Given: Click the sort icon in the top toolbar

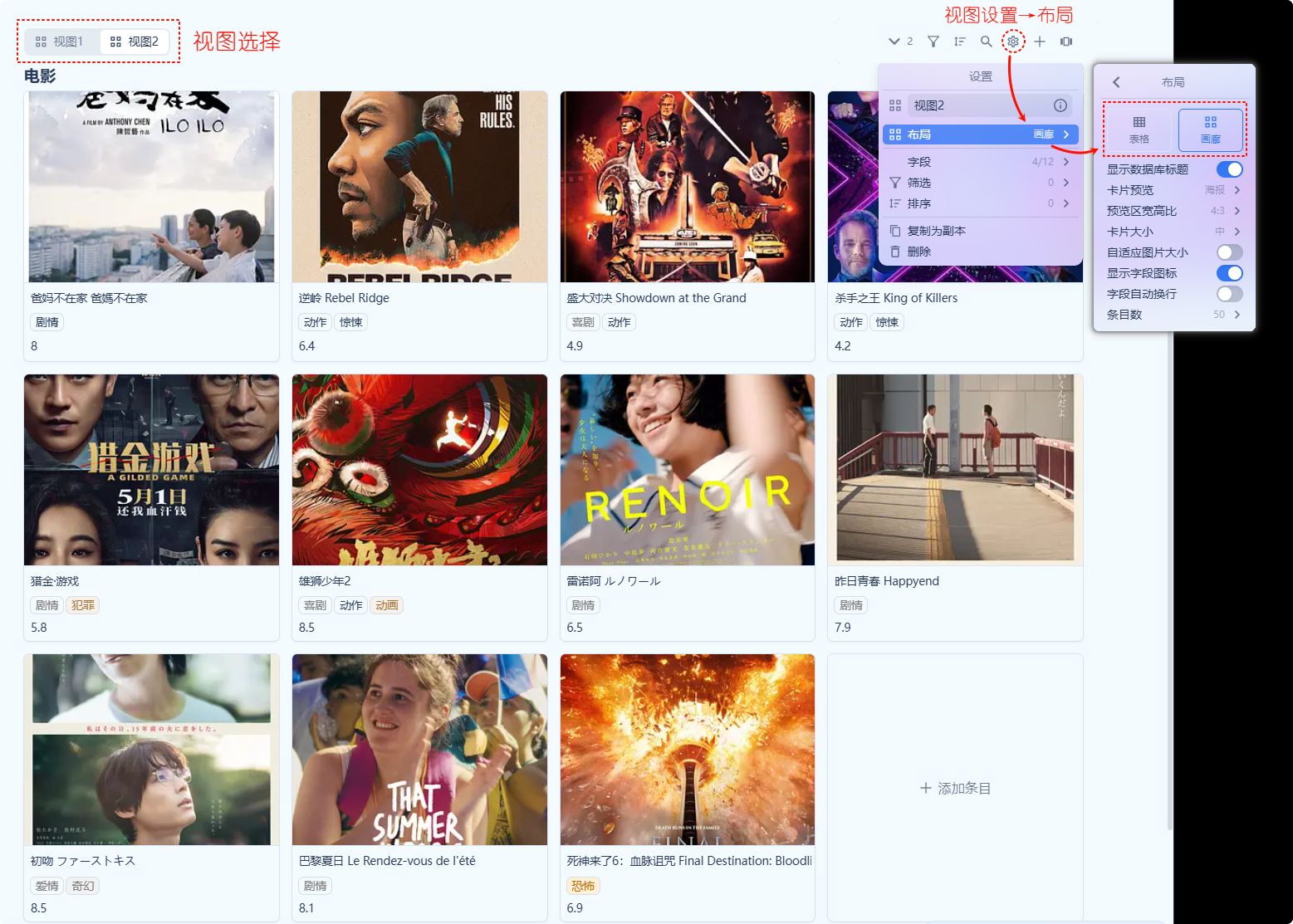Looking at the screenshot, I should tap(960, 42).
